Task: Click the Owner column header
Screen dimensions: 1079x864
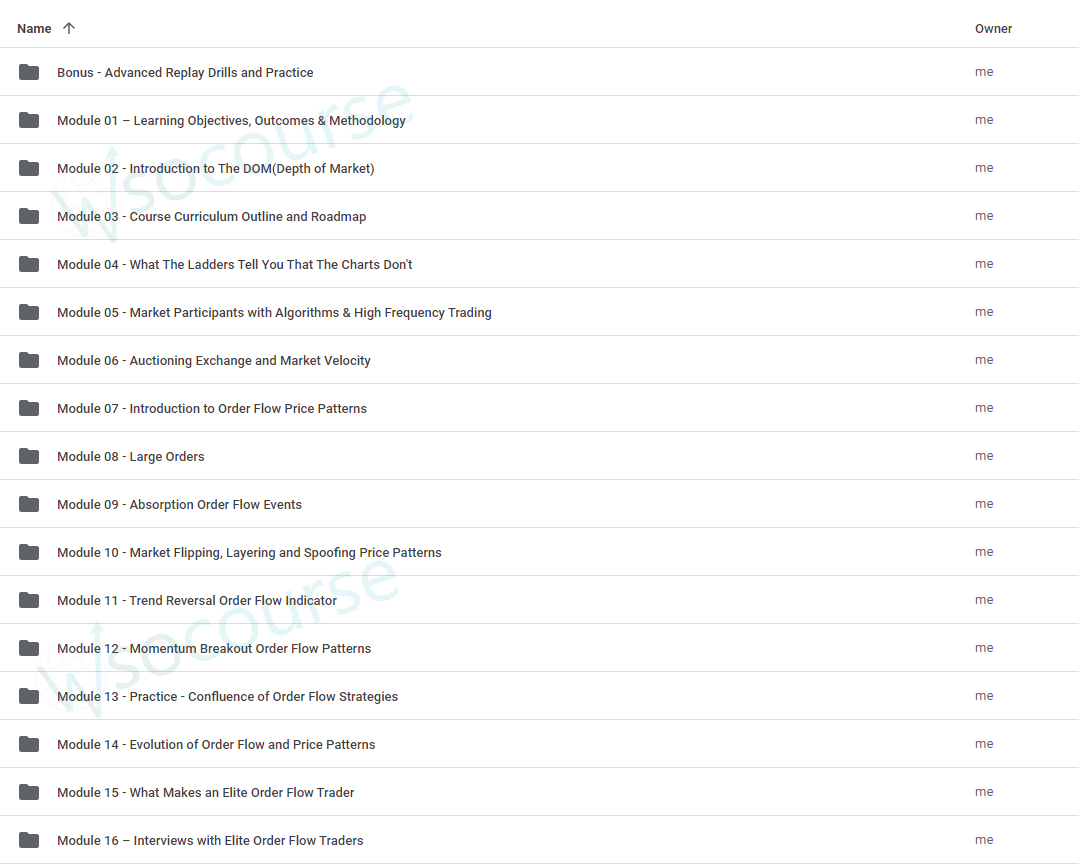Action: click(993, 29)
